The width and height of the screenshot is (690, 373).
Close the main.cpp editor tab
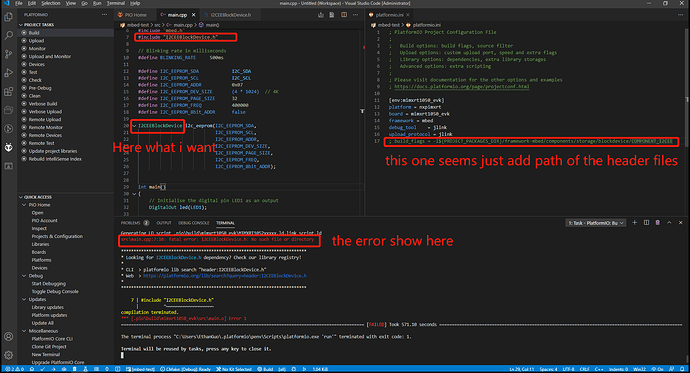coord(193,15)
